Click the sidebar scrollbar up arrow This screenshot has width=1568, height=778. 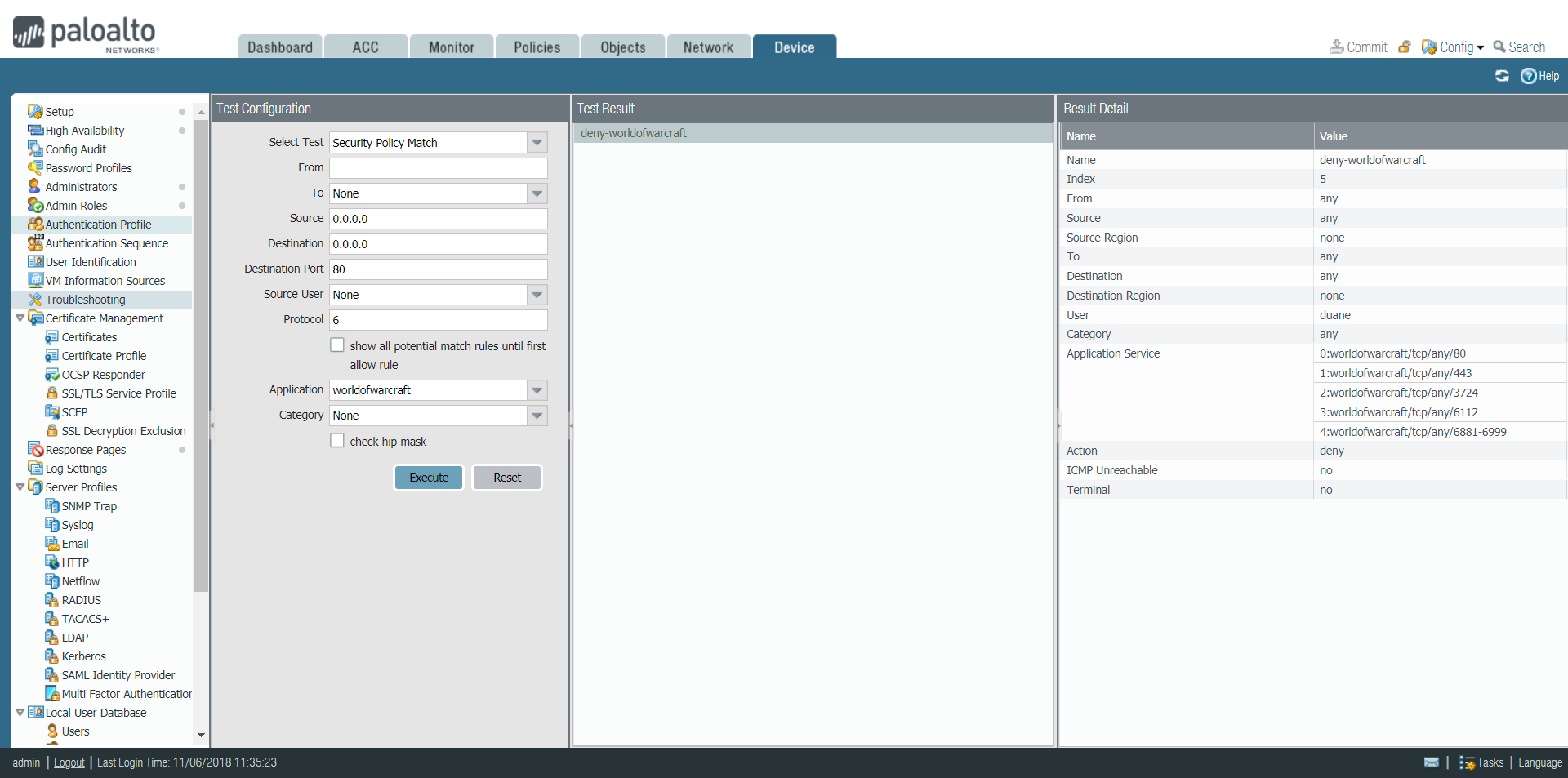(x=201, y=111)
